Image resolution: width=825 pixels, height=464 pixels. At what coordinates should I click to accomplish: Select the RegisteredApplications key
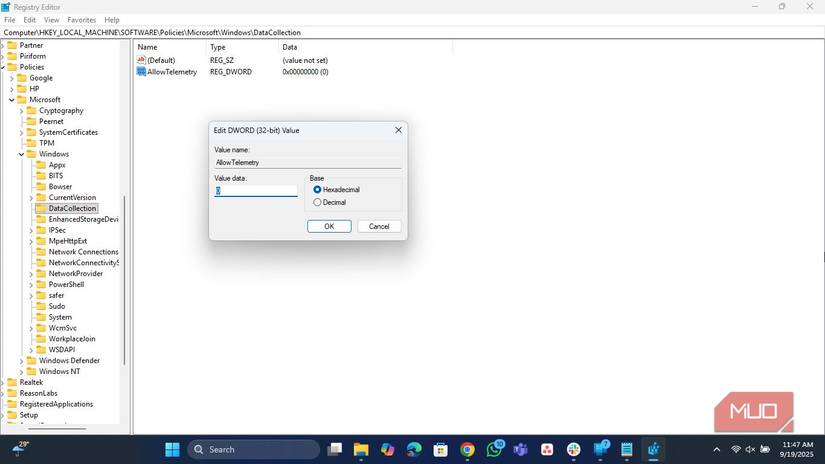click(x=56, y=404)
